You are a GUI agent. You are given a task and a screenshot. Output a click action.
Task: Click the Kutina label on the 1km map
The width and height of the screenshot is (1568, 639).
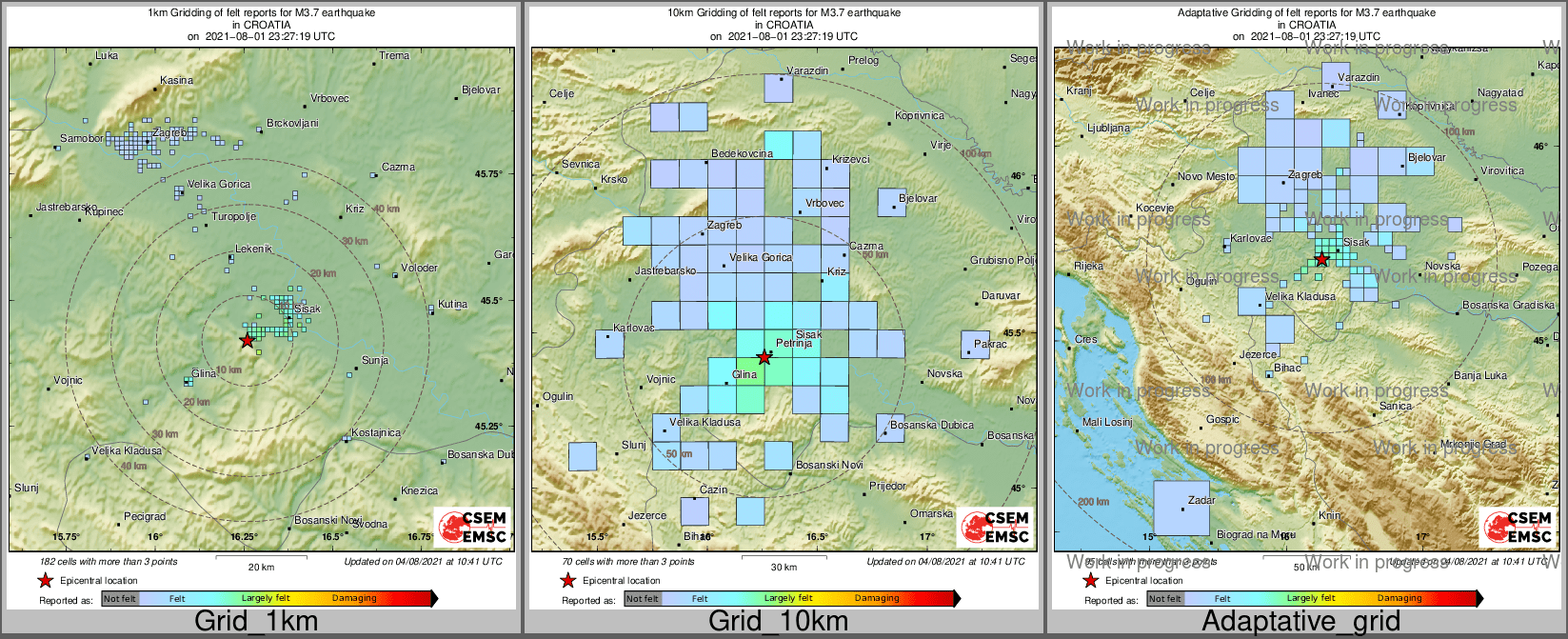pos(453,305)
